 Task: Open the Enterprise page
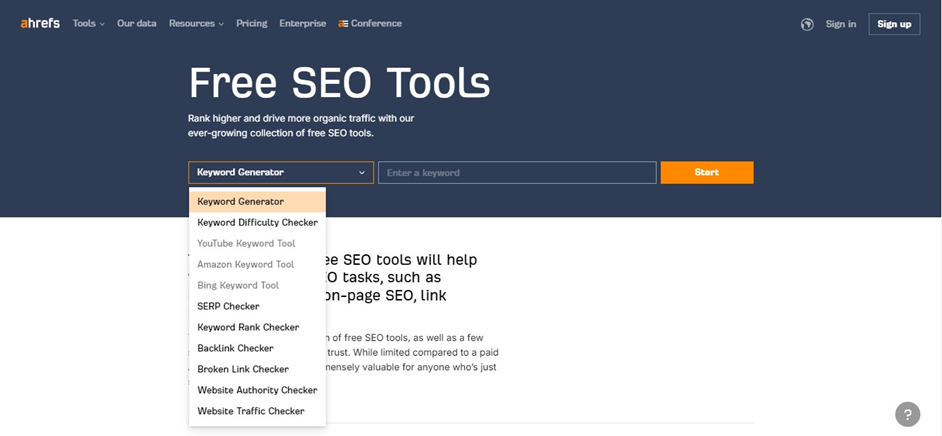(302, 24)
